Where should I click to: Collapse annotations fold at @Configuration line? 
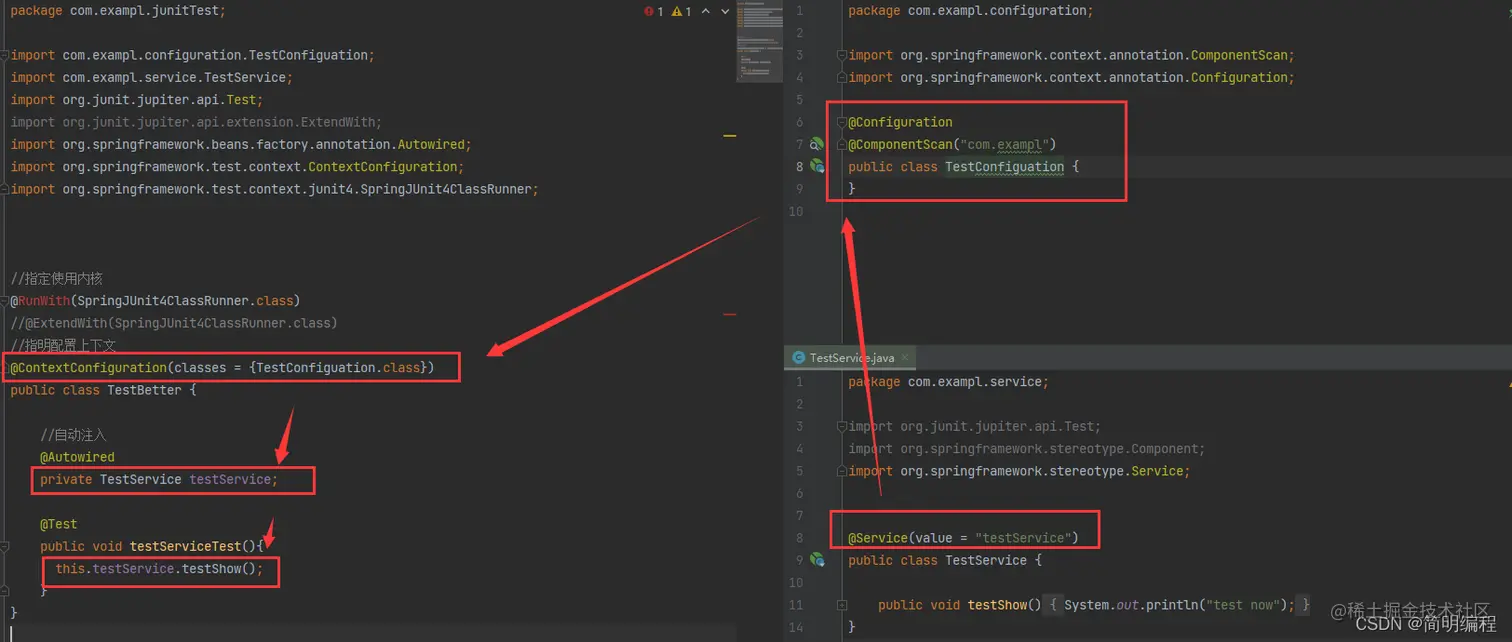tap(842, 122)
